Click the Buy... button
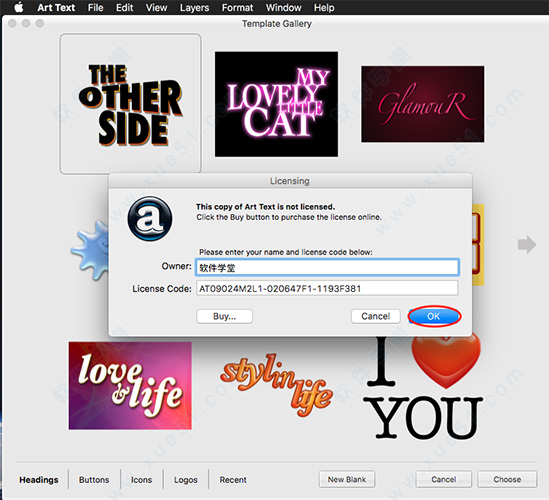 pos(224,316)
